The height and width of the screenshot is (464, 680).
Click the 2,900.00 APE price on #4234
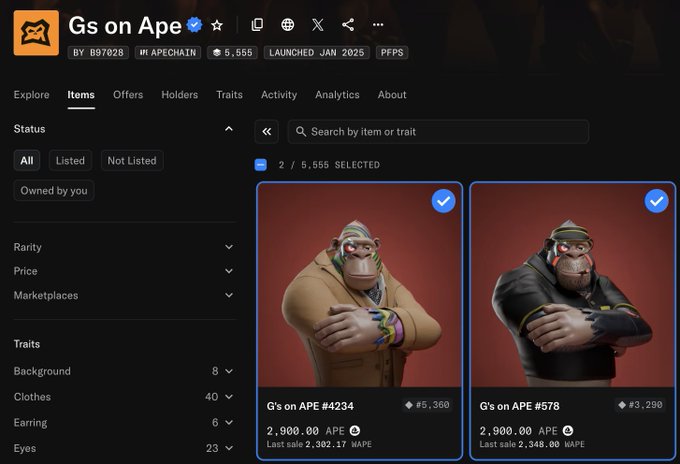pos(305,431)
